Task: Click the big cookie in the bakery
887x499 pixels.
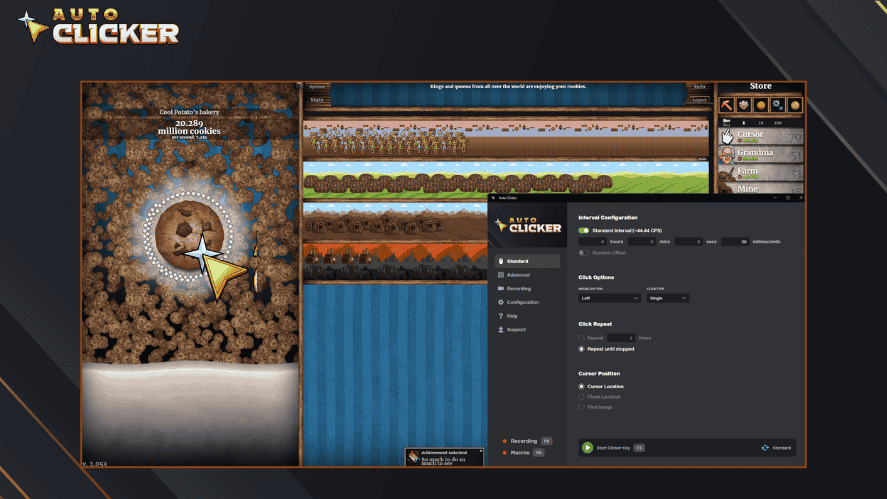Action: point(189,235)
